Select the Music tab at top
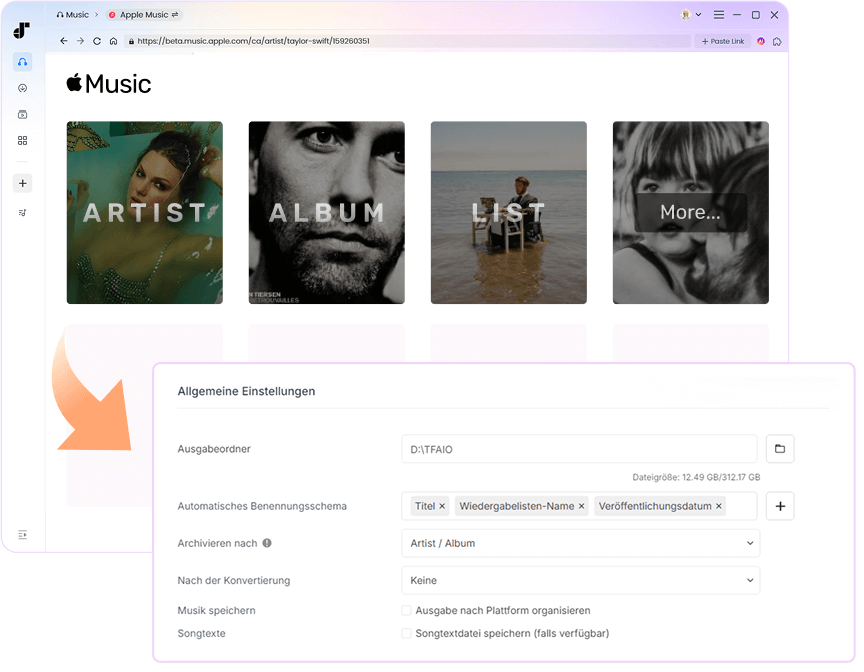 point(73,14)
